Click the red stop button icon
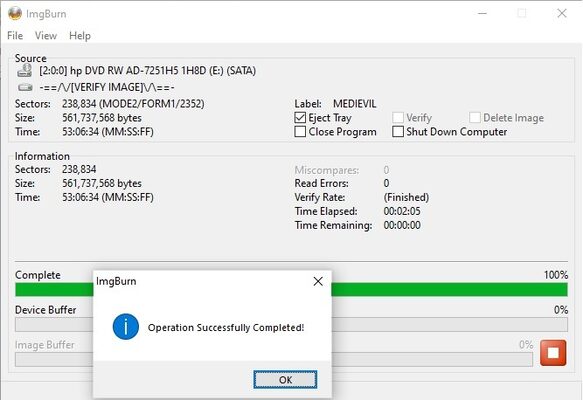 553,352
